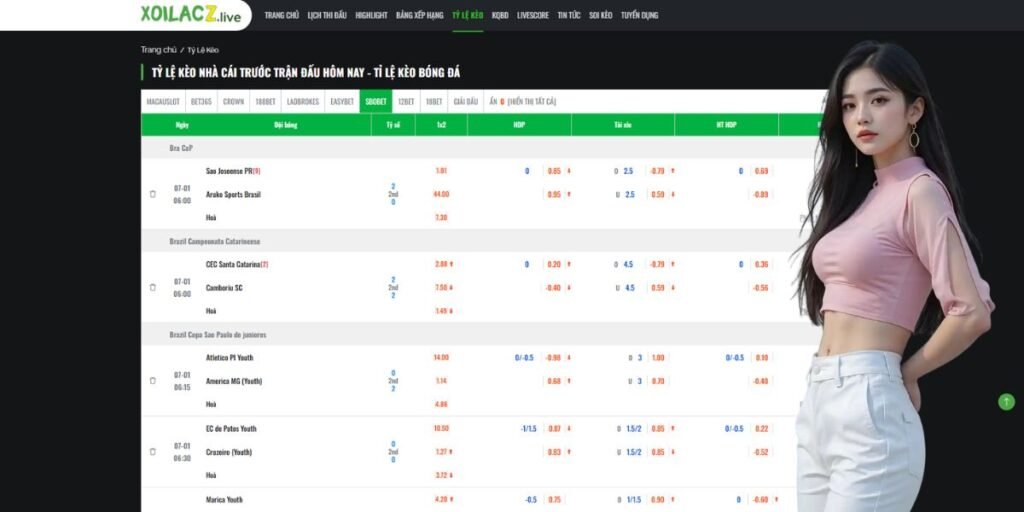Select the CROWN bookmaker tab
This screenshot has width=1024, height=512.
coord(233,101)
